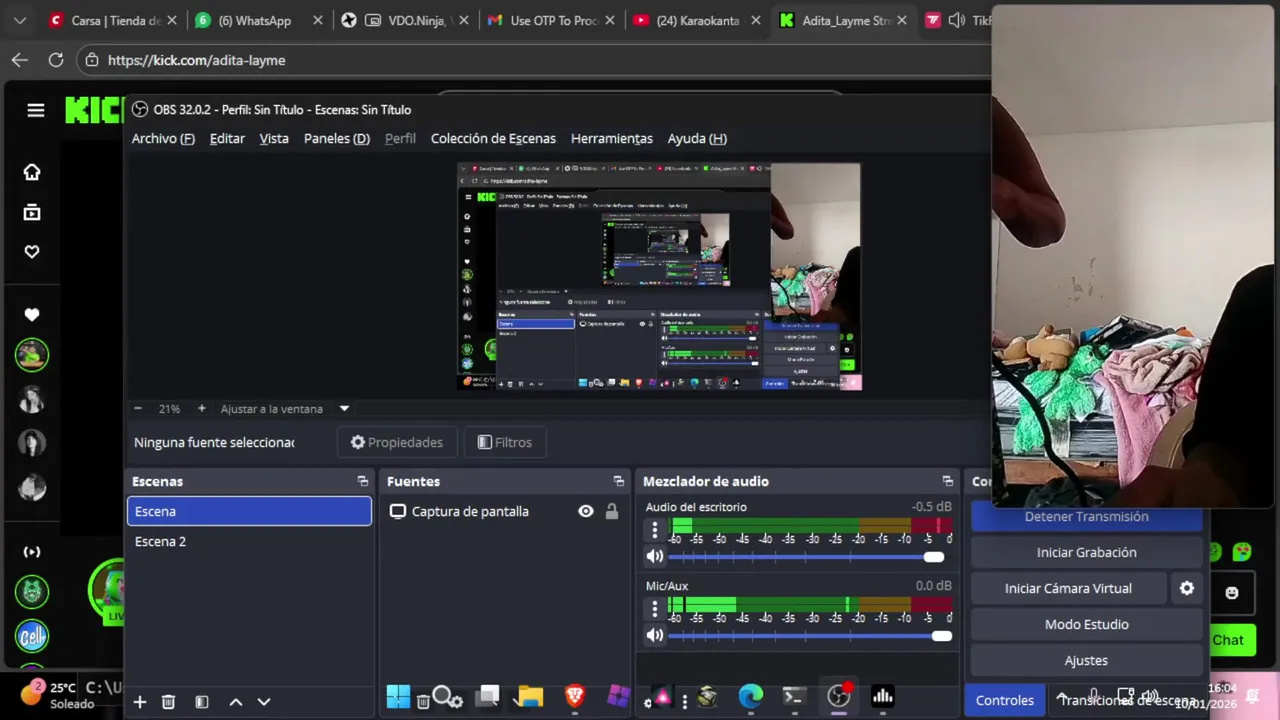
Task: Click the OBS icon in the taskbar
Action: click(x=839, y=696)
